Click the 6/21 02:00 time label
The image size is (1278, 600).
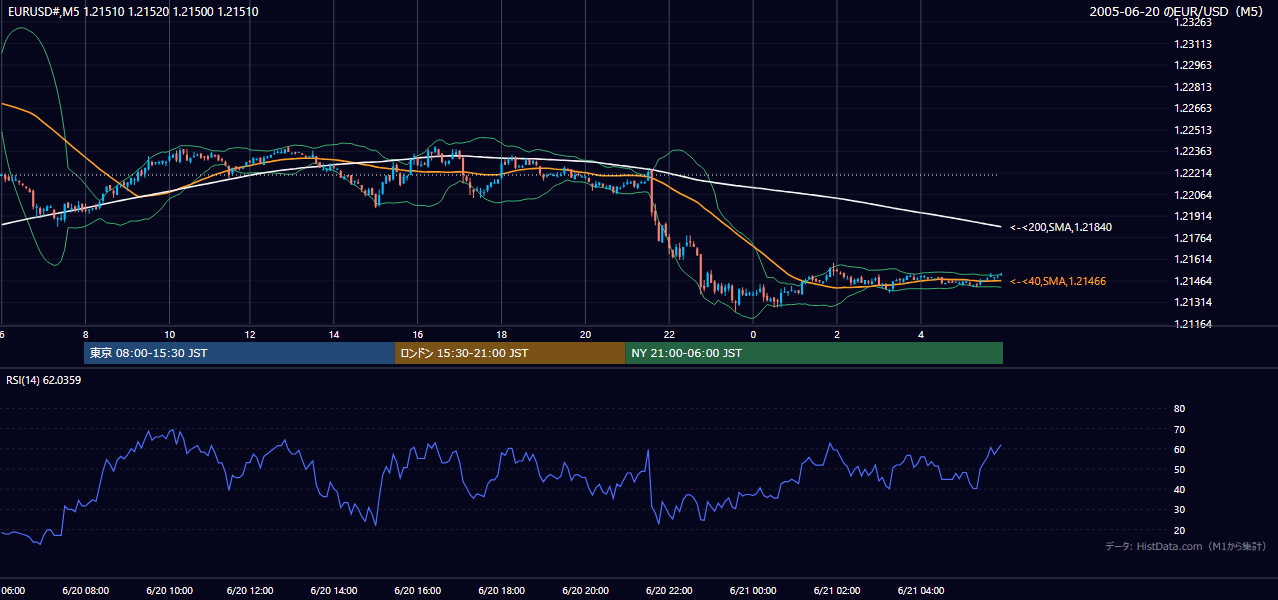[x=835, y=591]
